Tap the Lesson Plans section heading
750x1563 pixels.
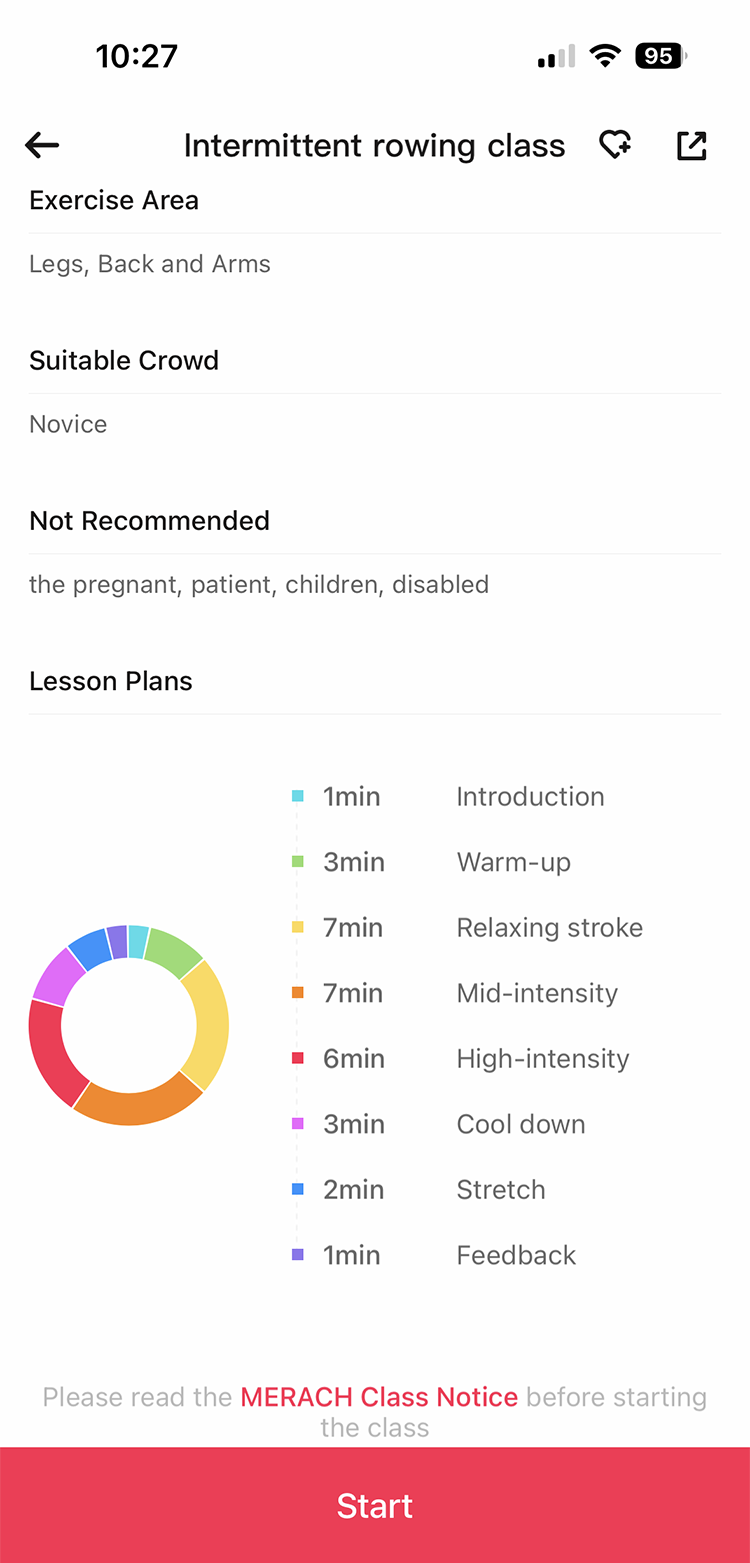[111, 681]
